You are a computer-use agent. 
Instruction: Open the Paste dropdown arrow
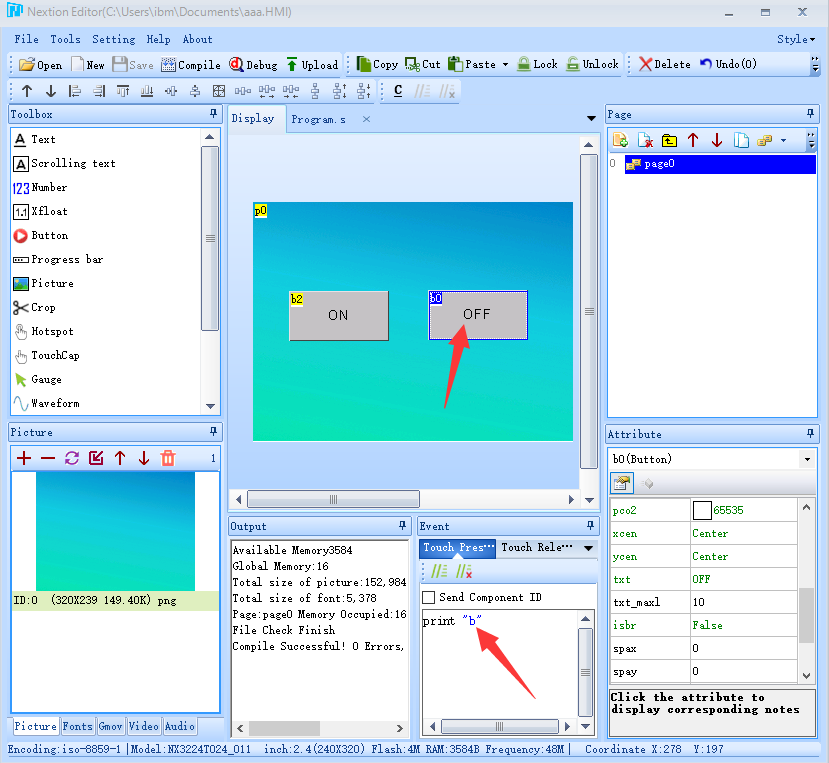pos(505,65)
